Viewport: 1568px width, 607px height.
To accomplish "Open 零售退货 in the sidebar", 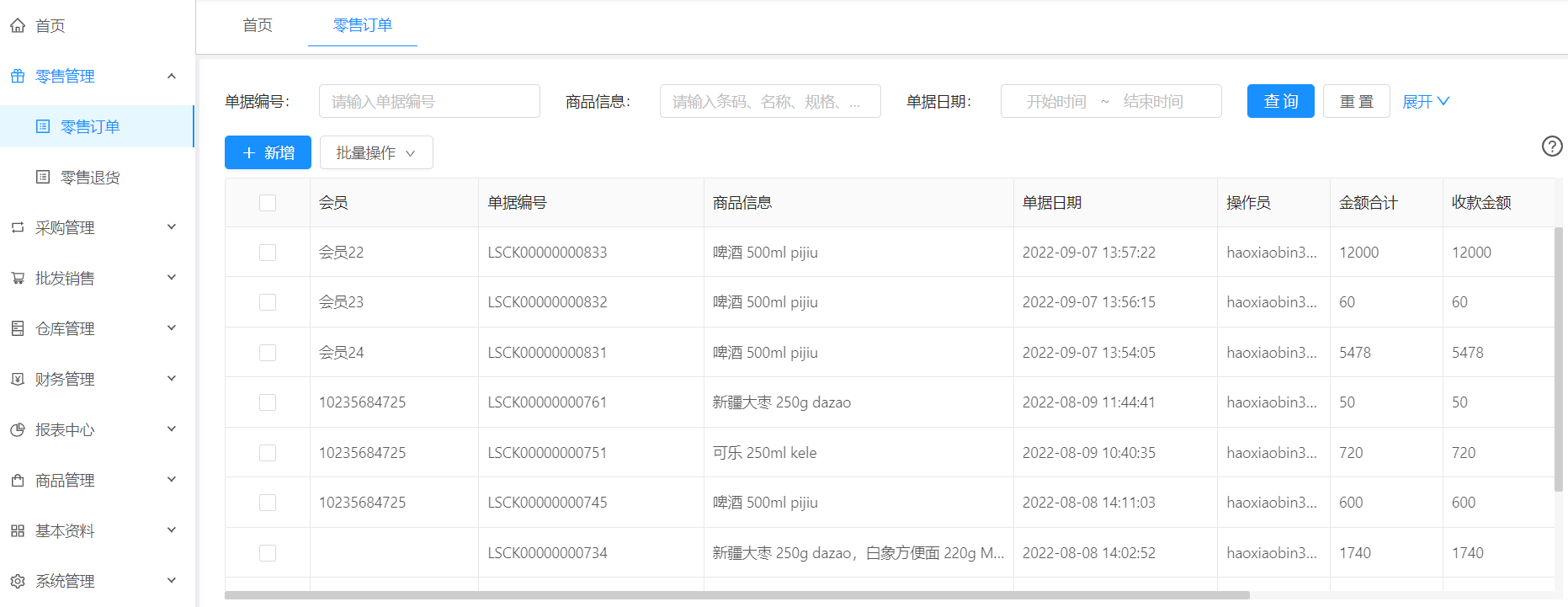I will (90, 178).
